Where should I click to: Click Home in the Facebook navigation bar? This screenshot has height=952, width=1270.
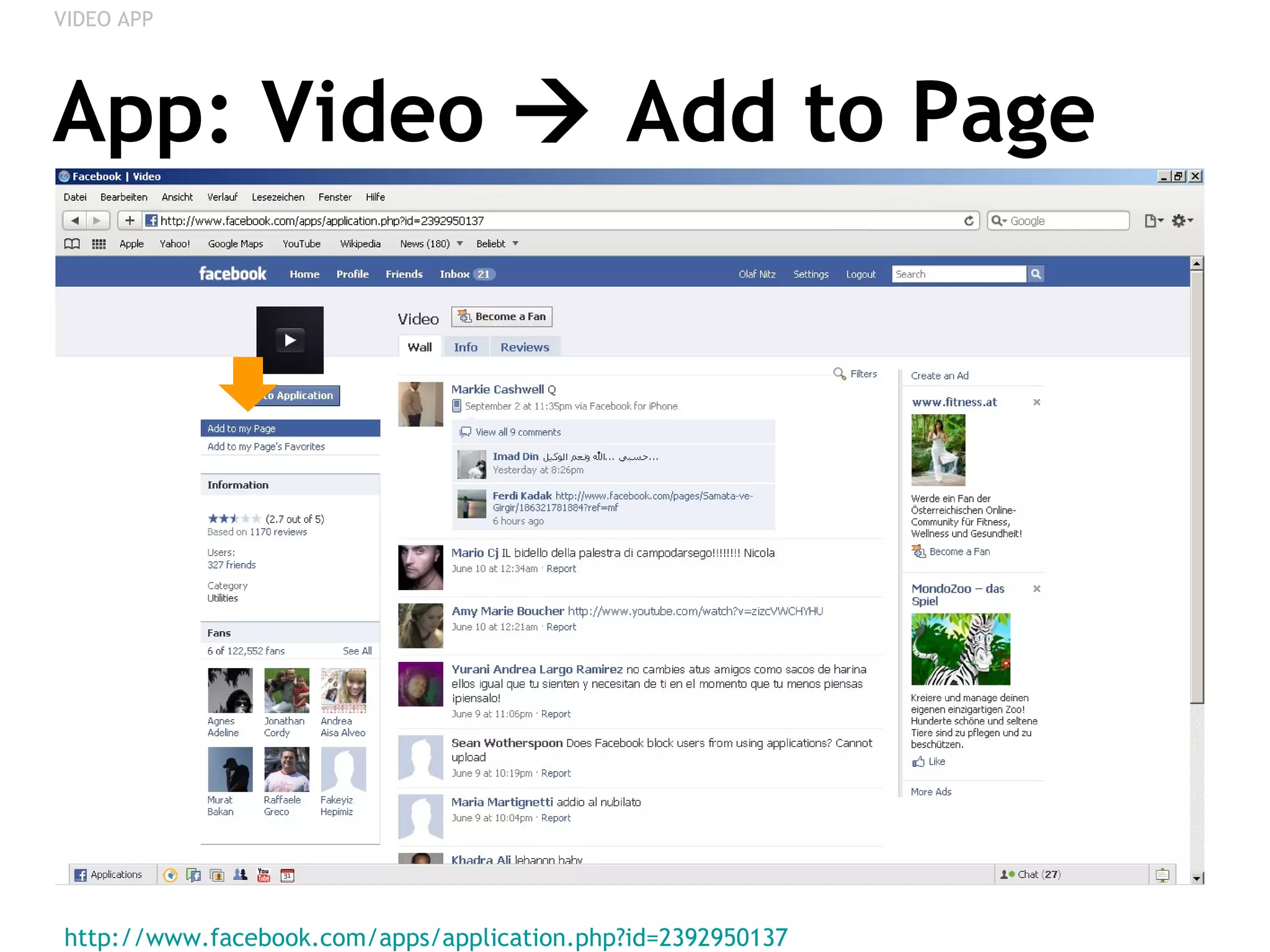click(x=304, y=274)
